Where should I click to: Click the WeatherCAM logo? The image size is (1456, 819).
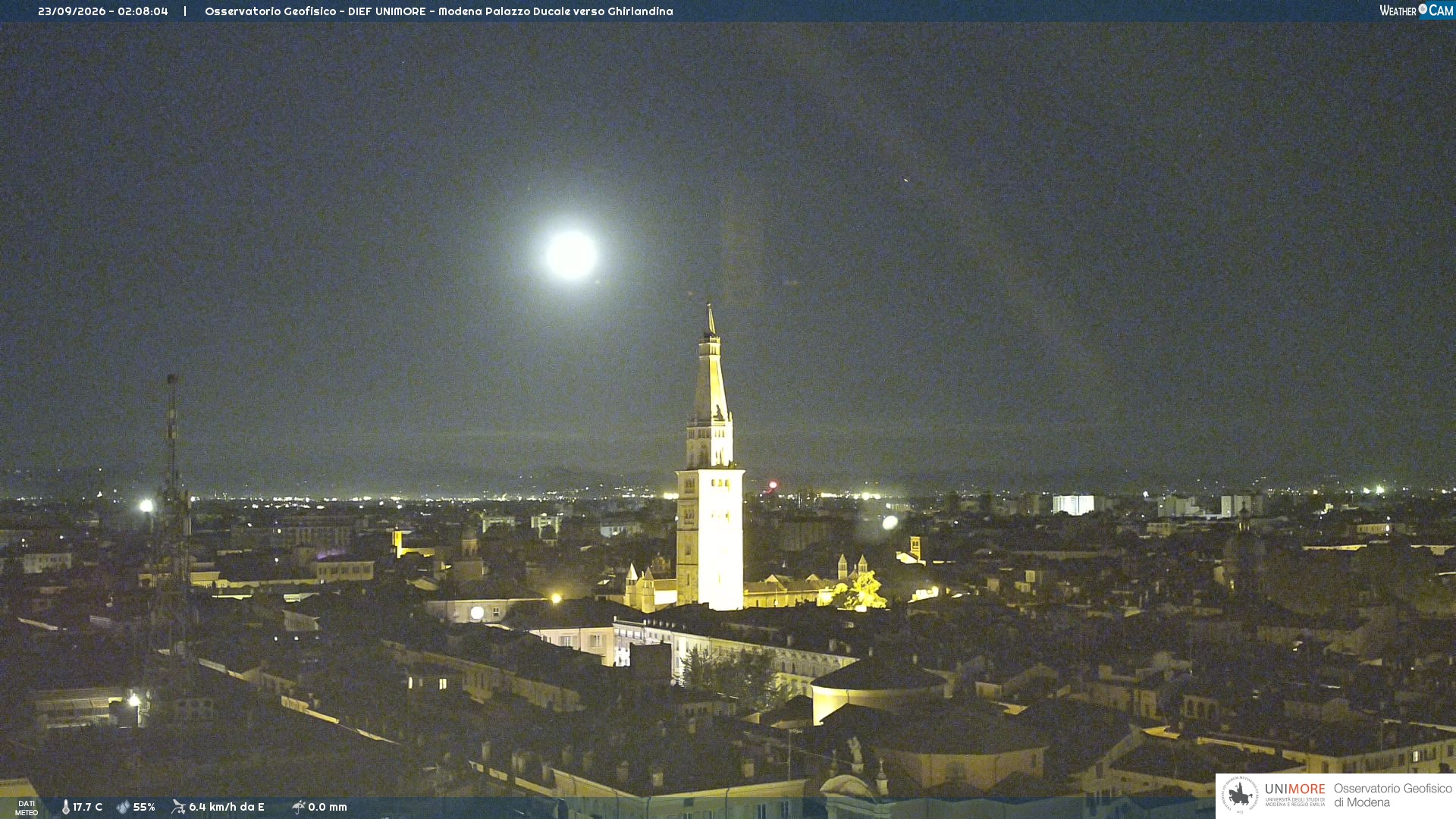tap(1416, 11)
